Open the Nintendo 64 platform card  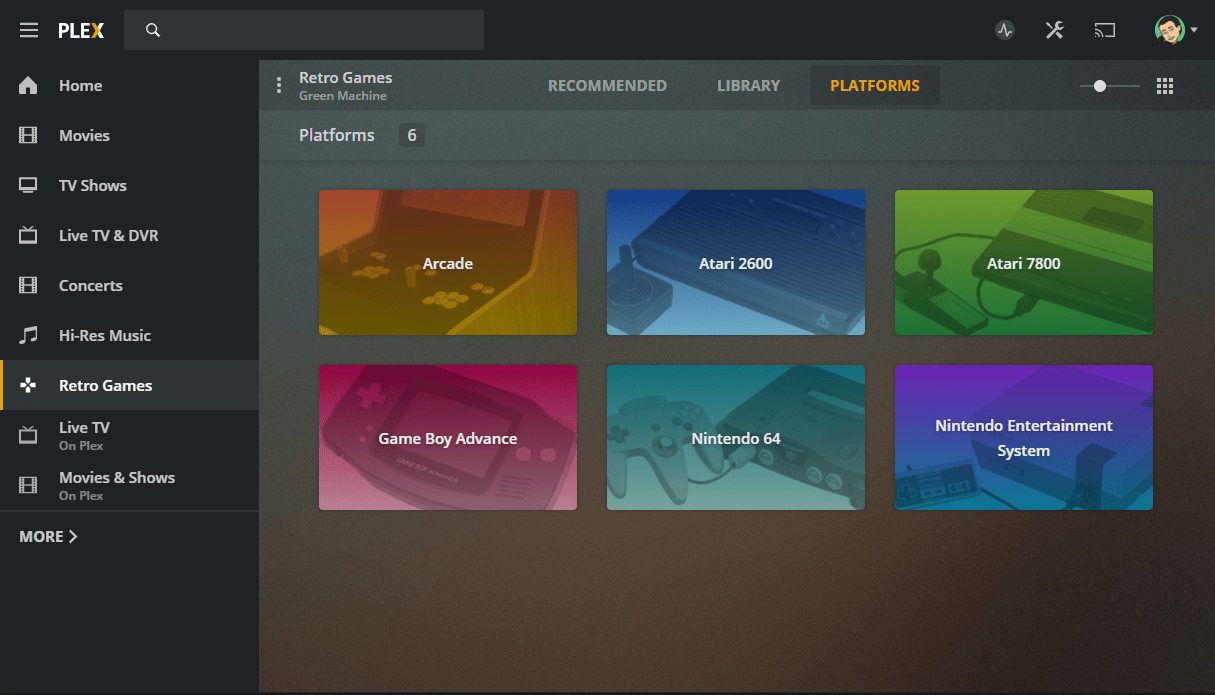736,438
